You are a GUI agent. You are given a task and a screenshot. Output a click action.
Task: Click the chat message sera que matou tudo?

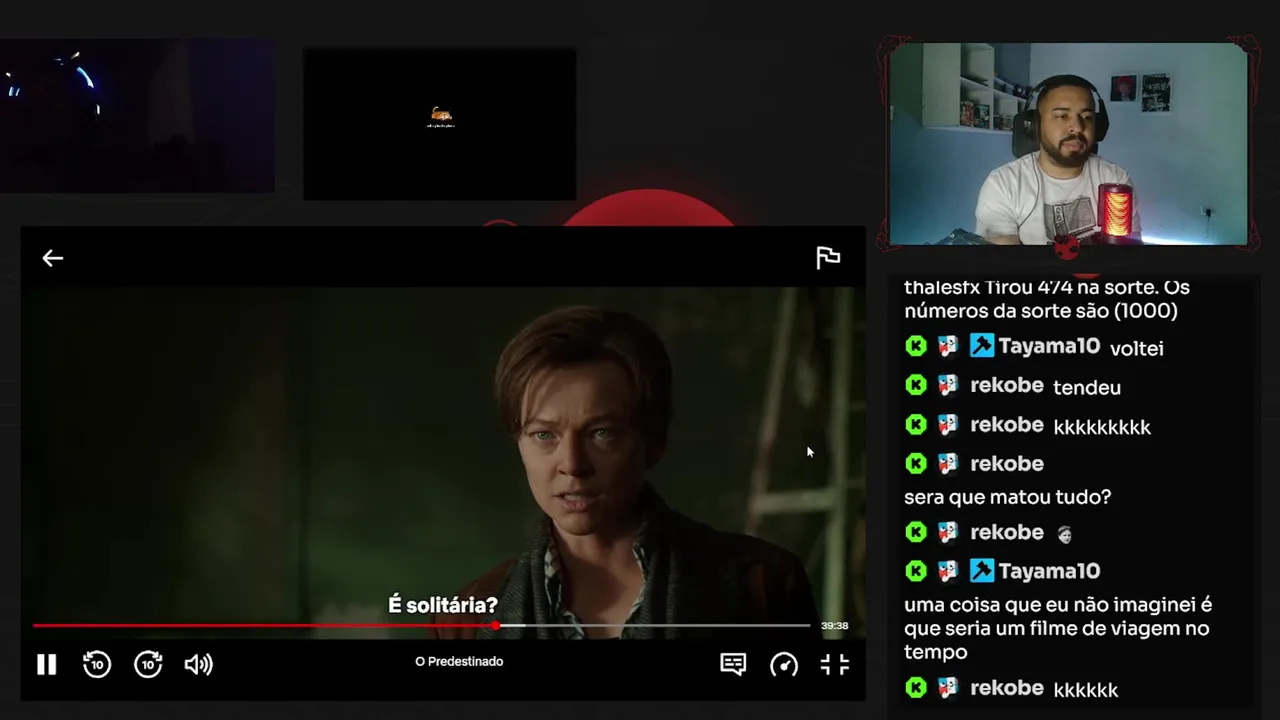1008,497
